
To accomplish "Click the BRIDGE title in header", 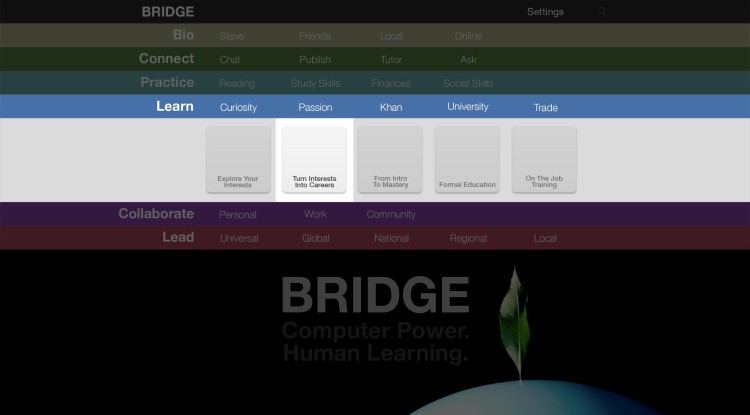I will coord(167,12).
